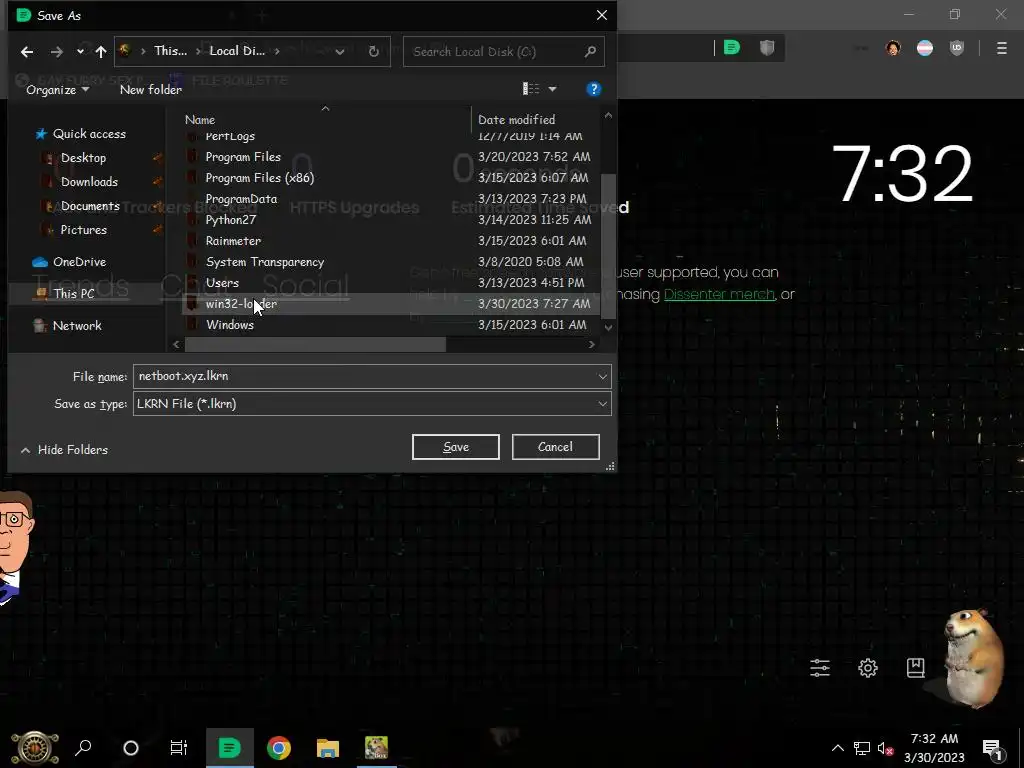Refresh the Local Disk folder view
Screen dimensions: 1024x768
coord(374,52)
